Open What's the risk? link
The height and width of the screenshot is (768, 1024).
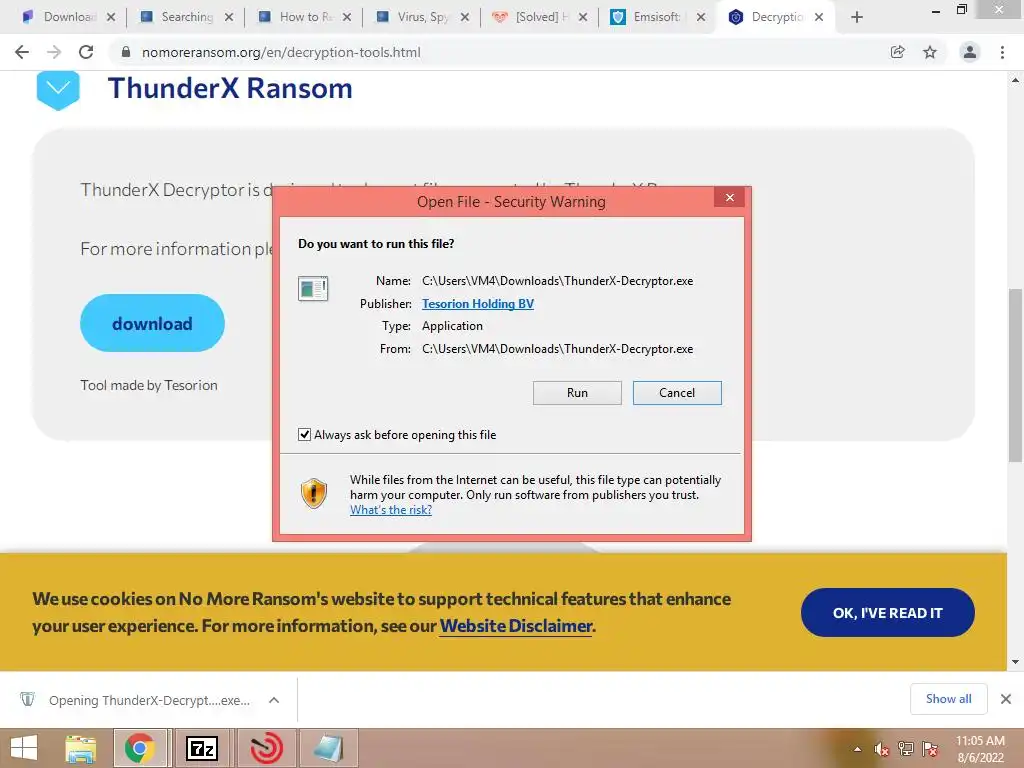[391, 510]
